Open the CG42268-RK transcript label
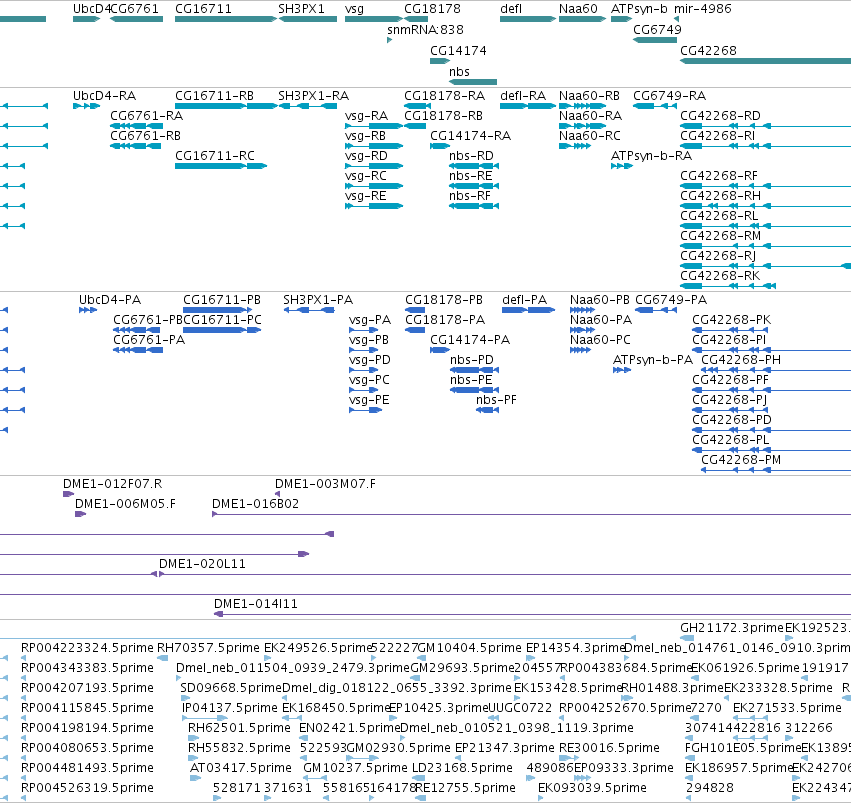Viewport: 851px width, 803px height. (720, 276)
